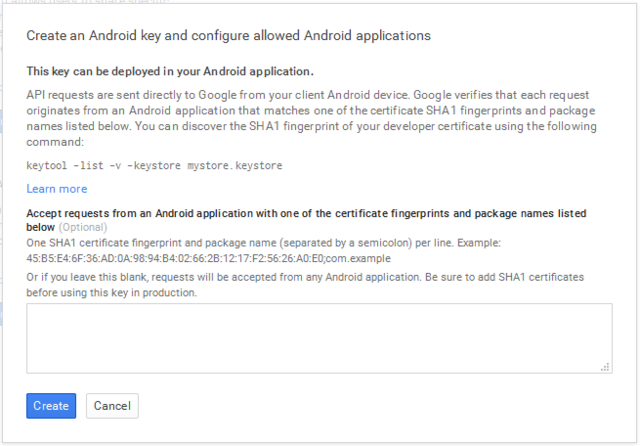
Task: Grab the text area resize handle
Action: 606,368
